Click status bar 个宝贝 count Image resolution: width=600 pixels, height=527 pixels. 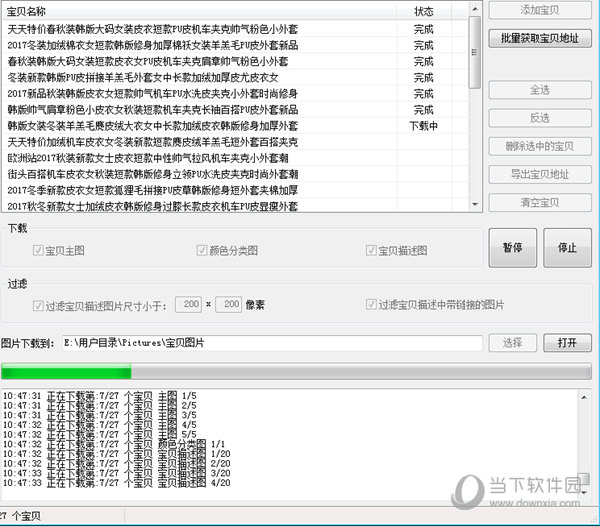[x=20, y=516]
